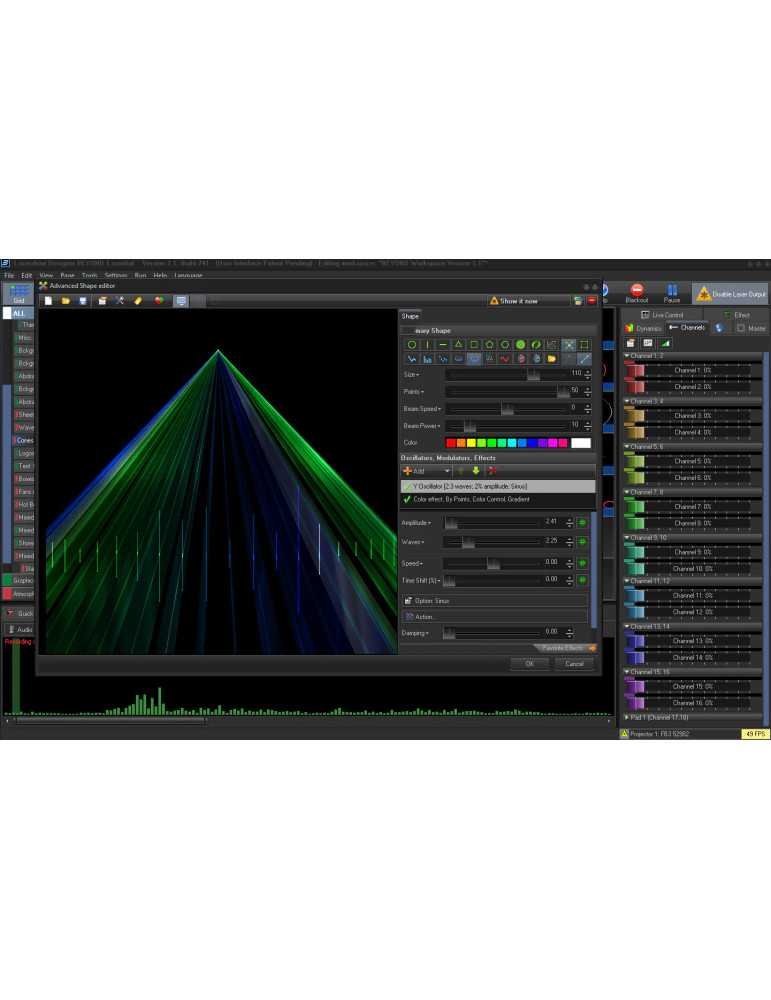
Task: Collapse the Channel 1, 2 group
Action: (627, 355)
